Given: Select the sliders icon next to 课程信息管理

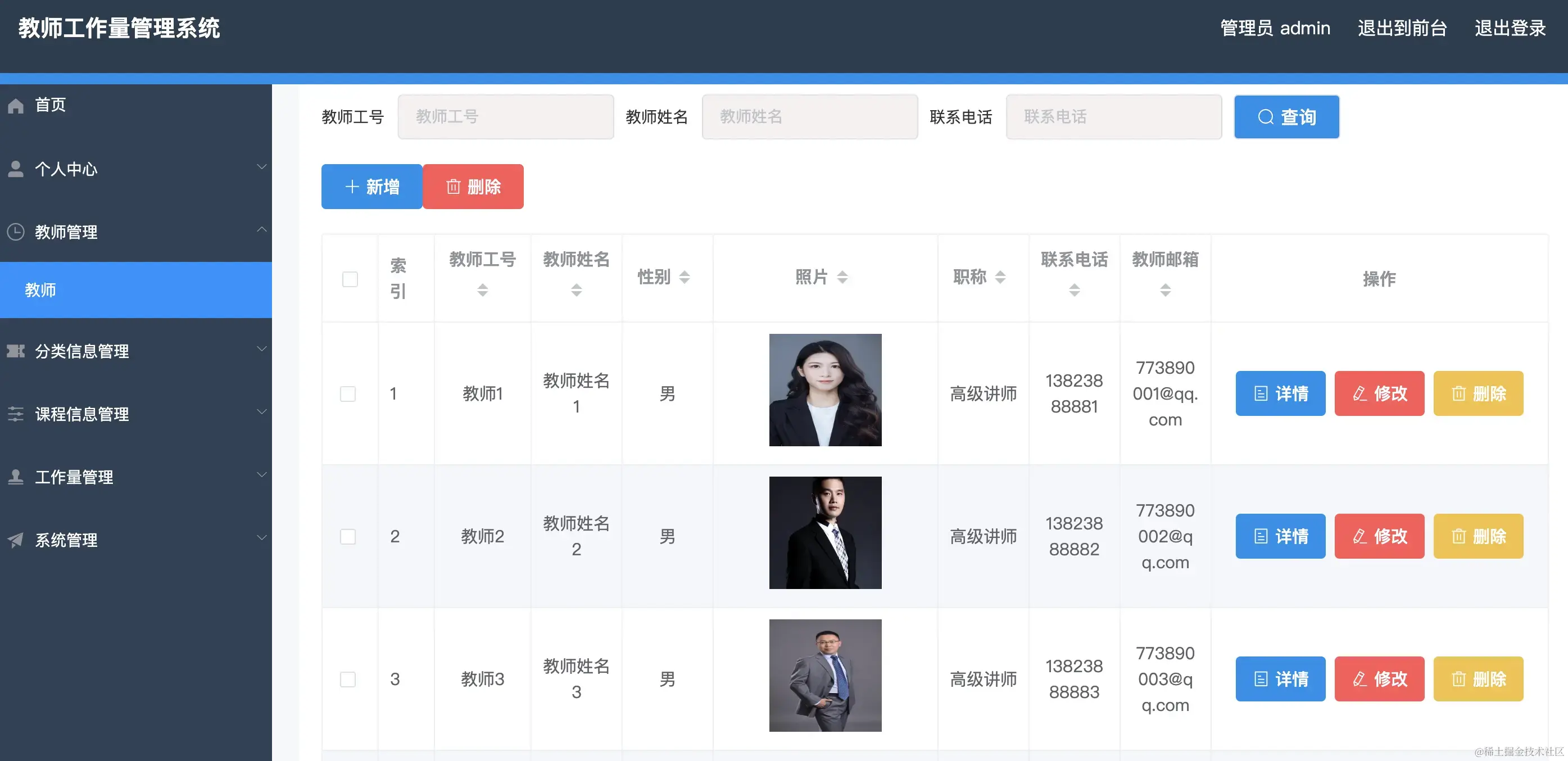Looking at the screenshot, I should [15, 414].
